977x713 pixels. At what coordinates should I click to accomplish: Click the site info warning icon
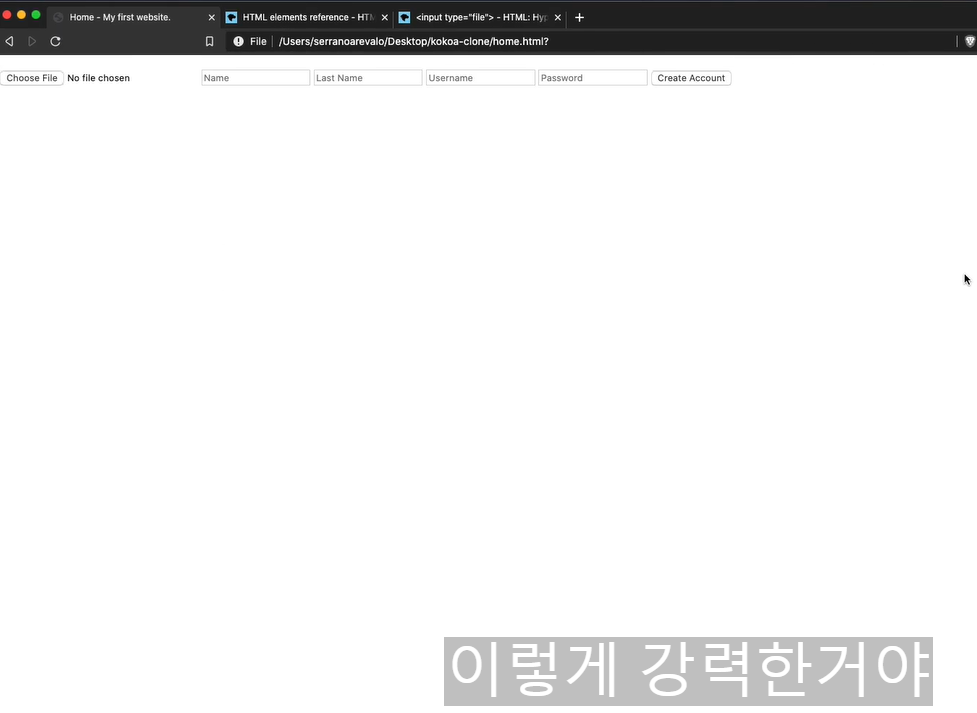coord(239,41)
